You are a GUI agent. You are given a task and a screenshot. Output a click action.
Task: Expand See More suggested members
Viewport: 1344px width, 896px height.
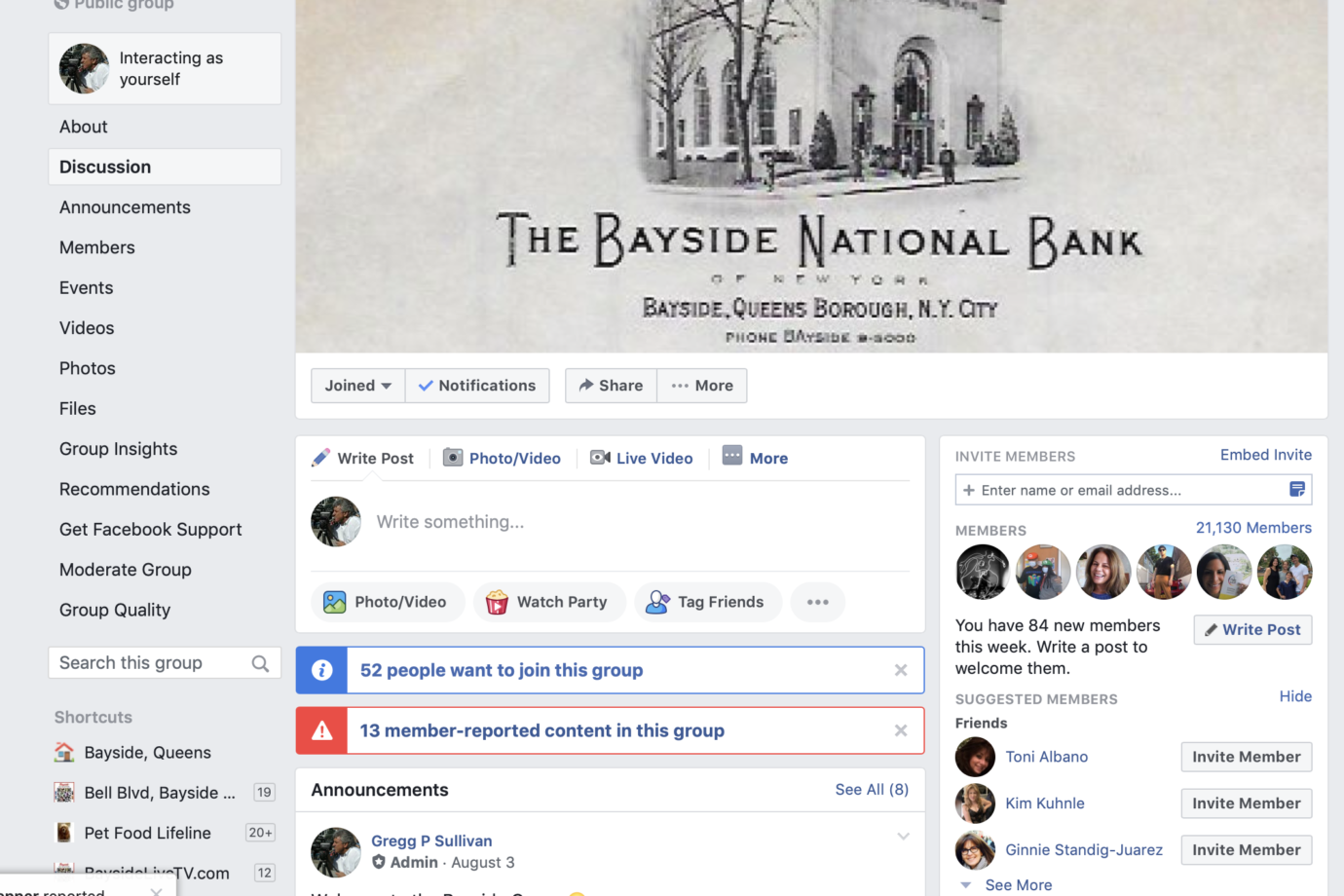(1018, 885)
